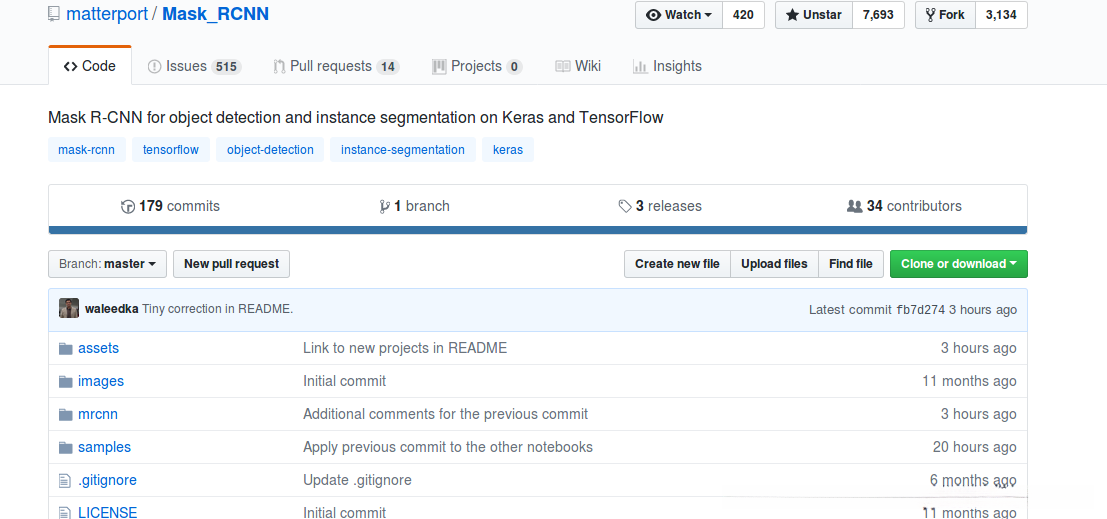The image size is (1107, 519).
Task: Select the instance-segmentation topic tag
Action: 403,150
